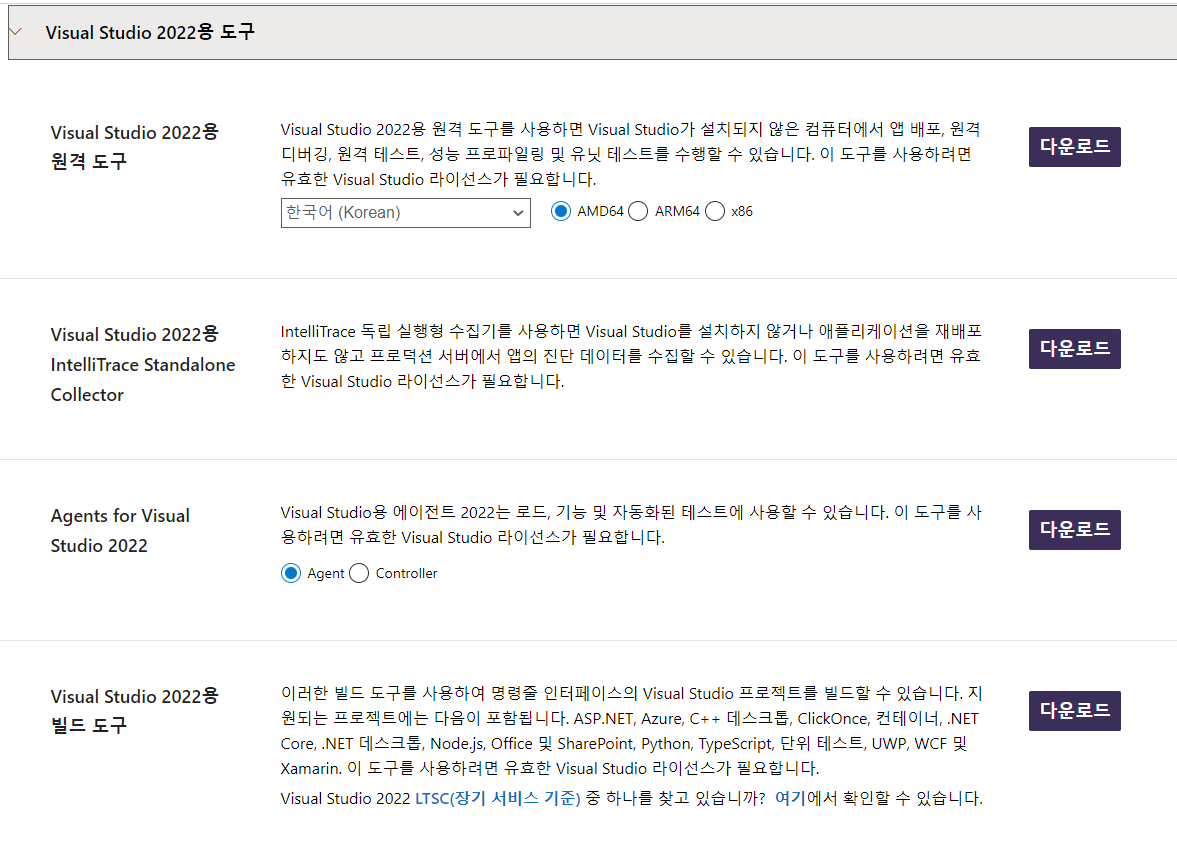Screen dimensions: 1177x866
Task: Collapse the Visual Studio 2022용 도구 section chevron
Action: tap(15, 32)
